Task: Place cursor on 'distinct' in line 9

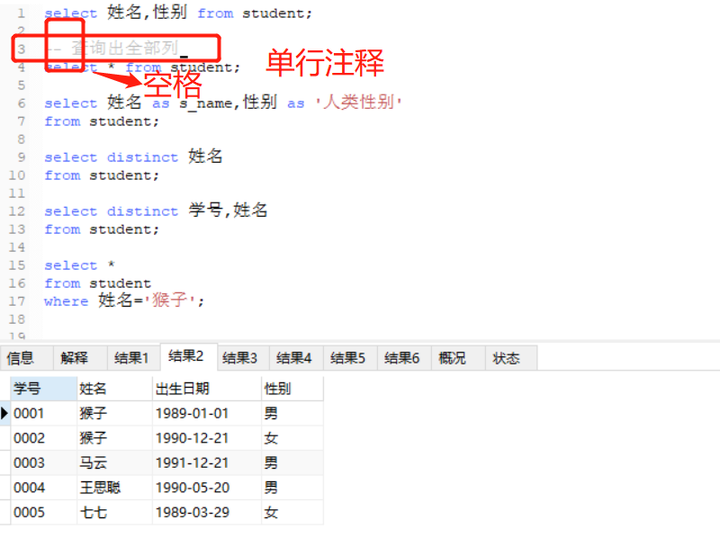Action: (142, 158)
